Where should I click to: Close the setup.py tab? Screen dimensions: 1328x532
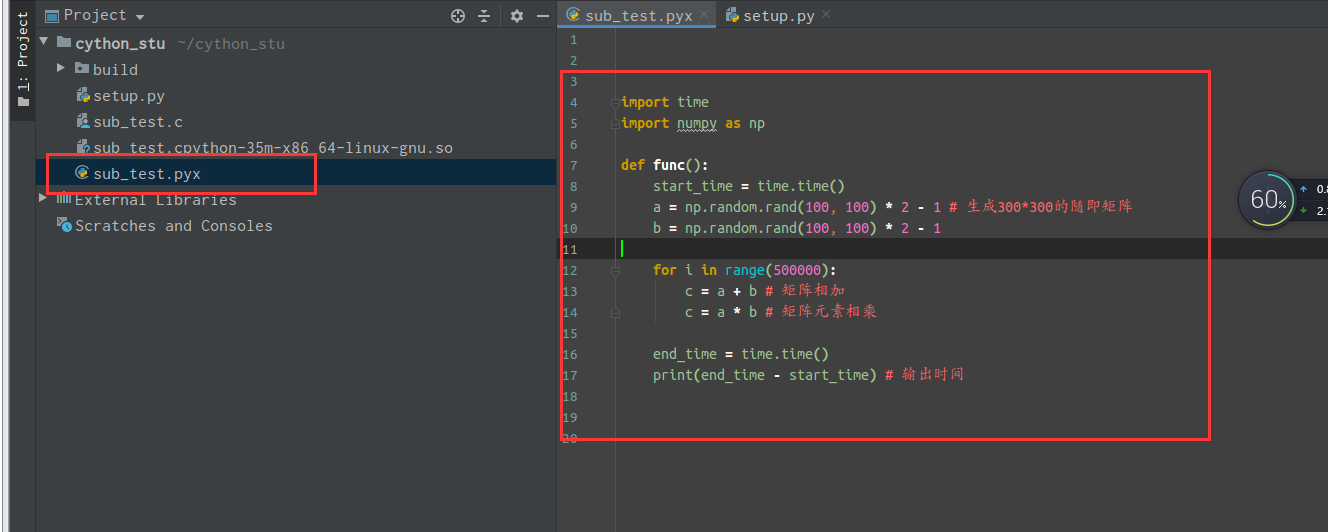point(826,14)
